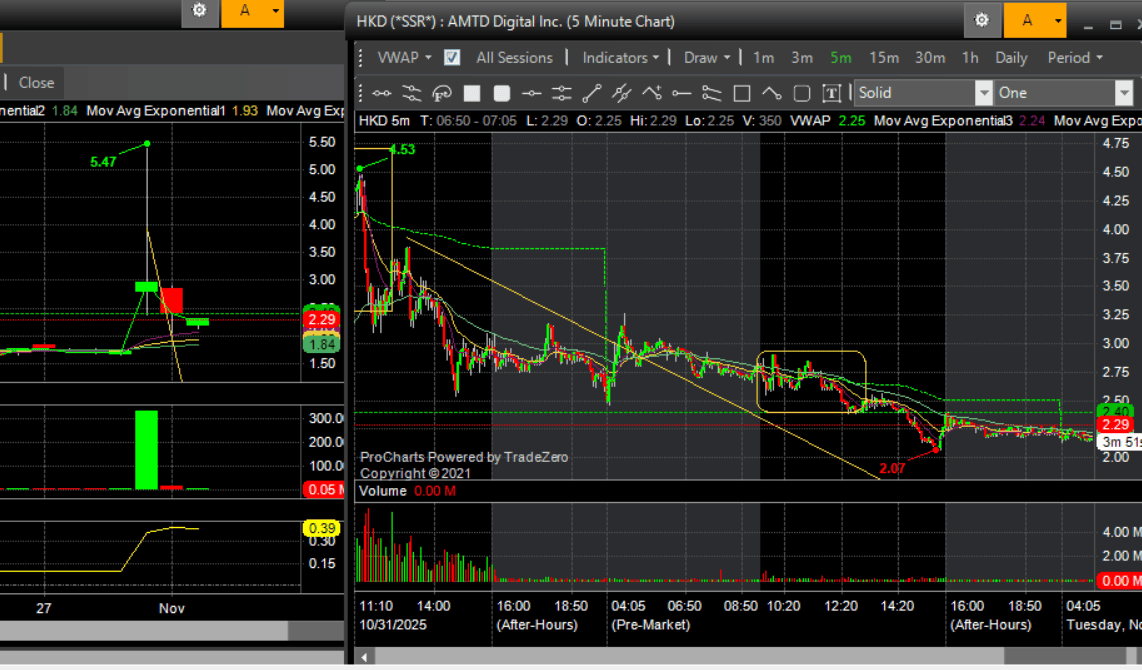Select the filled square shape tool
1142x670 pixels.
472,93
